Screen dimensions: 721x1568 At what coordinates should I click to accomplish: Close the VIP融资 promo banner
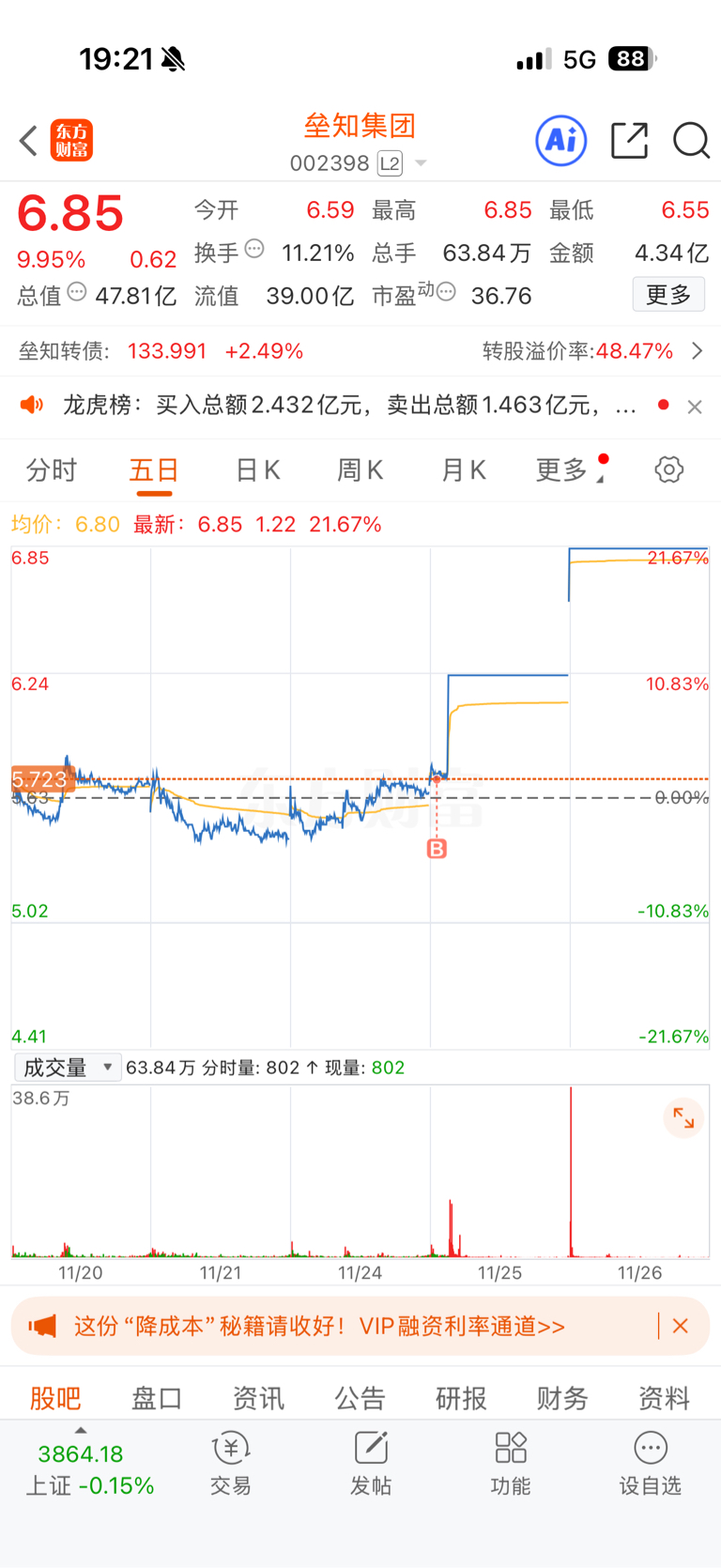point(681,1326)
